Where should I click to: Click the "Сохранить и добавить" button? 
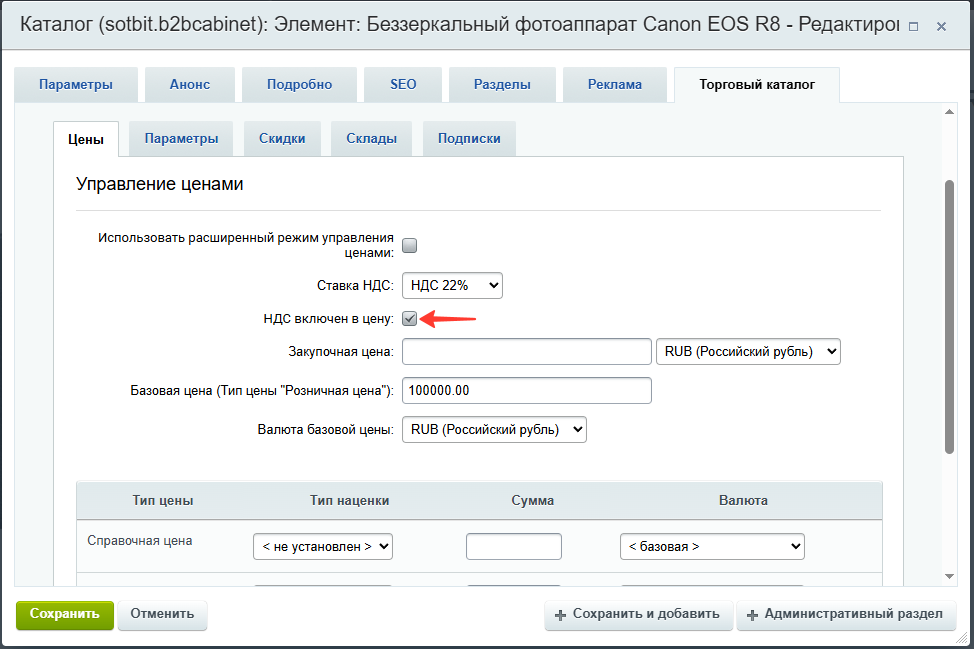[x=639, y=614]
